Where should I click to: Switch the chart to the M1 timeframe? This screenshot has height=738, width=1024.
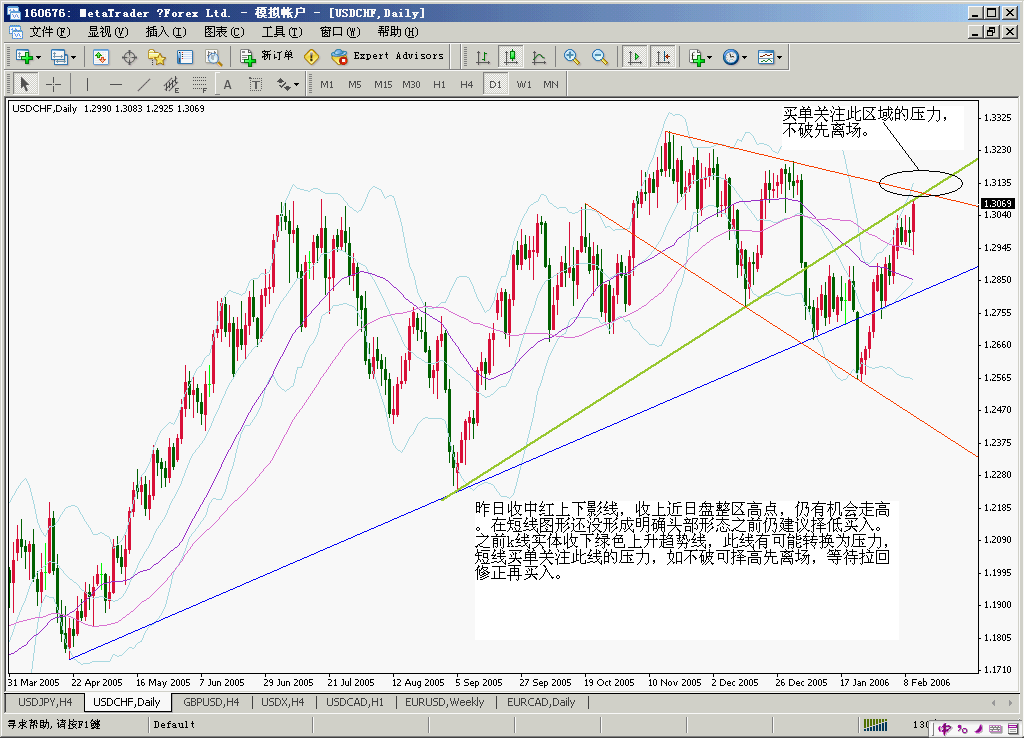(327, 84)
